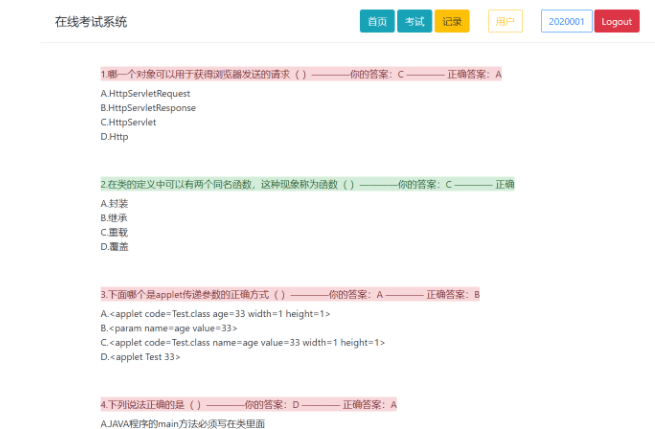Click option B.HttpServletResponse
Image resolution: width=655 pixels, height=429 pixels.
[x=148, y=108]
